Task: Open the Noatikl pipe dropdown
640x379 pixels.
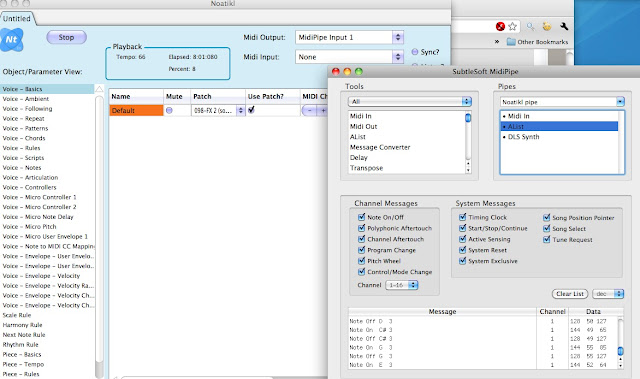Action: coord(562,102)
